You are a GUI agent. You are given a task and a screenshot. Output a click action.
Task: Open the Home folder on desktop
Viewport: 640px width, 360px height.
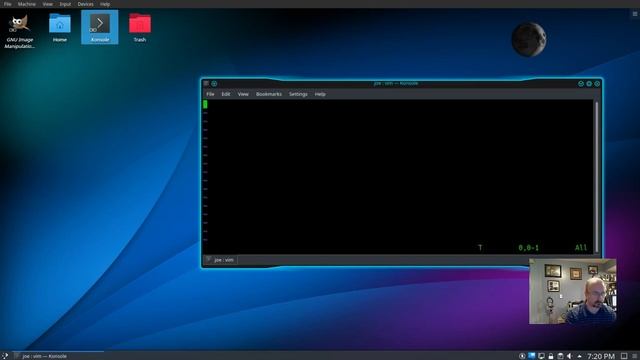60,27
